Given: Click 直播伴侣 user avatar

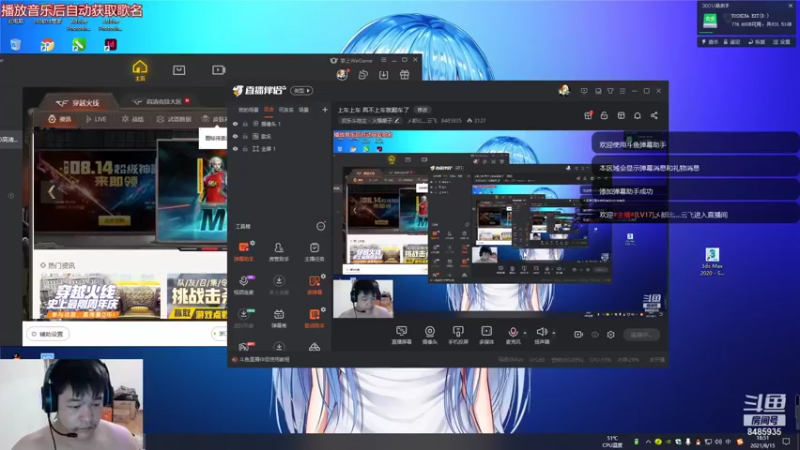Looking at the screenshot, I should click(x=564, y=91).
